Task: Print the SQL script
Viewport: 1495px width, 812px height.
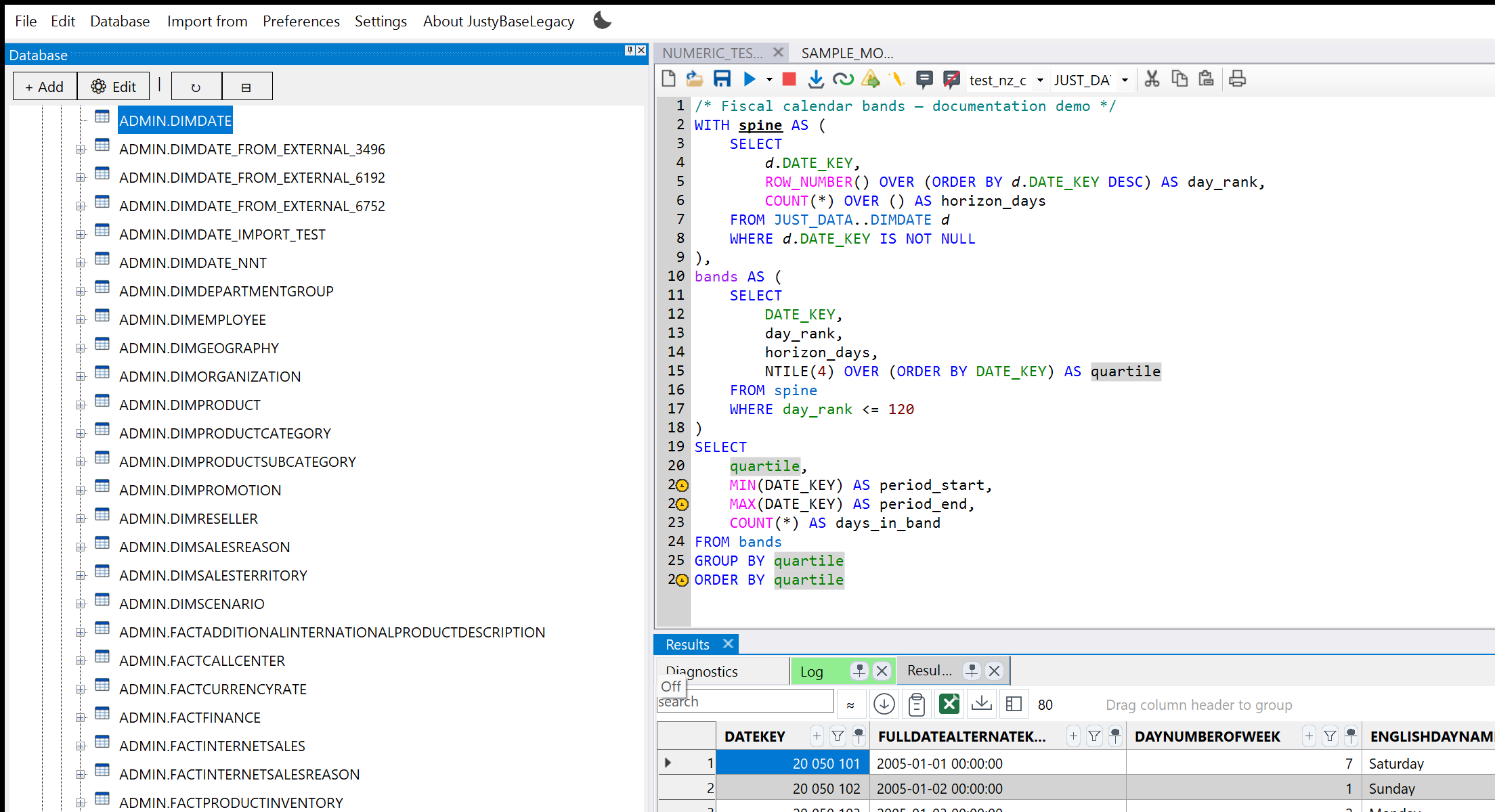Action: point(1237,79)
